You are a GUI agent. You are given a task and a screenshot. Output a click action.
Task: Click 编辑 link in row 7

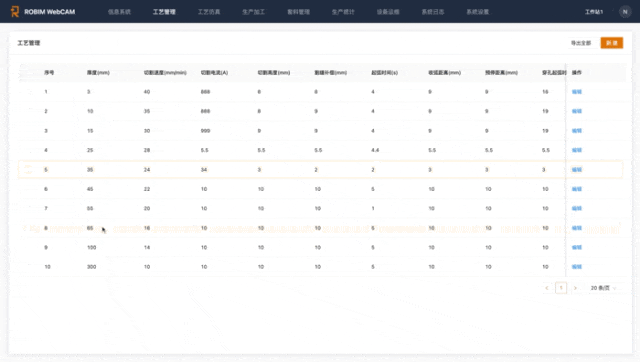click(577, 208)
